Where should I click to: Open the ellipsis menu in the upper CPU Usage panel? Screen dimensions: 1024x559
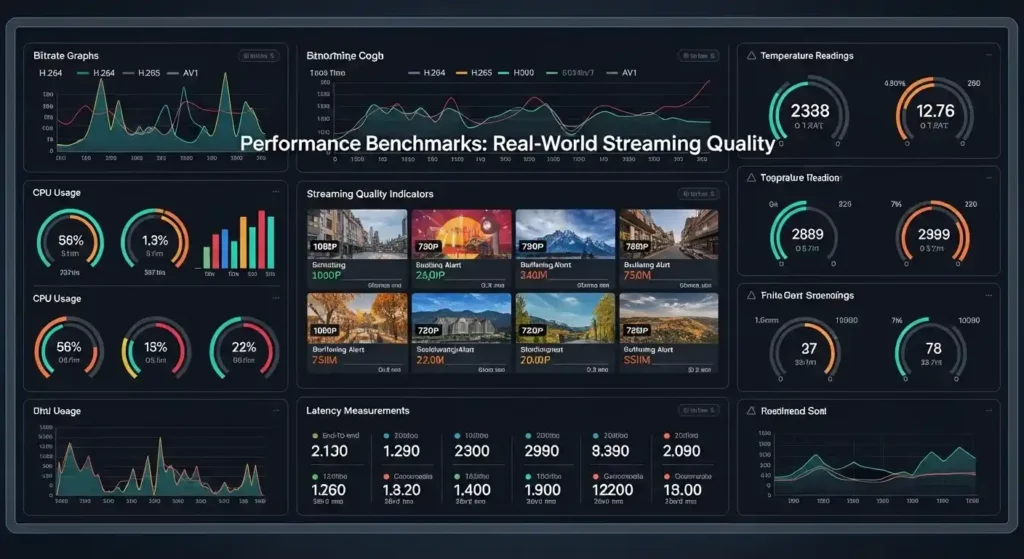coord(276,191)
